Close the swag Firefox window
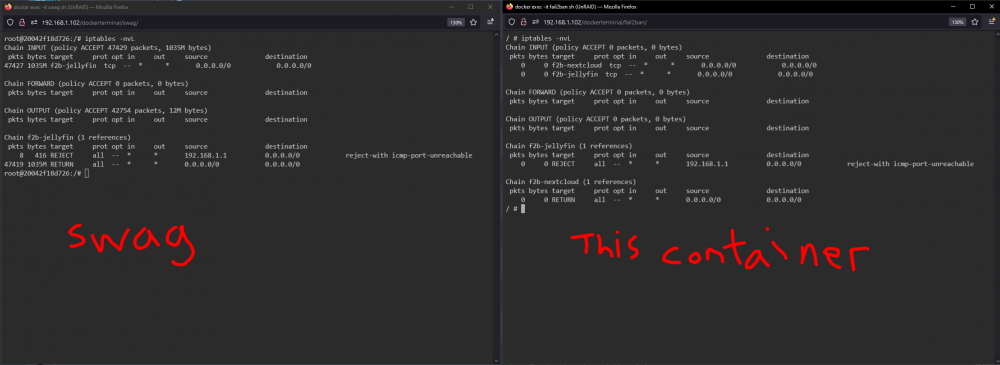1000x365 pixels. pos(489,6)
